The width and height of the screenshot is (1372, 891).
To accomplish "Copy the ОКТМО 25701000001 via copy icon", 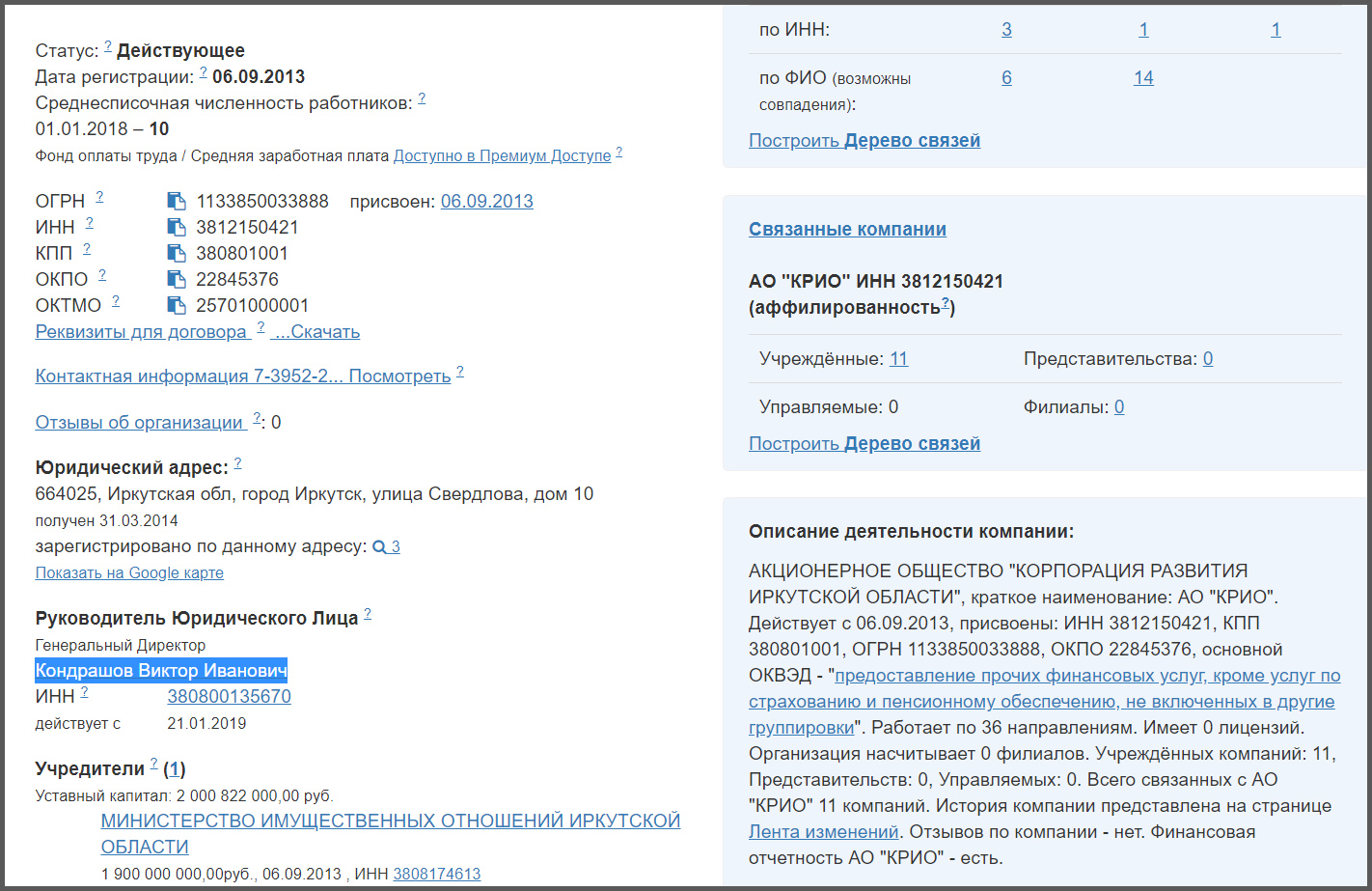I will (x=177, y=305).
